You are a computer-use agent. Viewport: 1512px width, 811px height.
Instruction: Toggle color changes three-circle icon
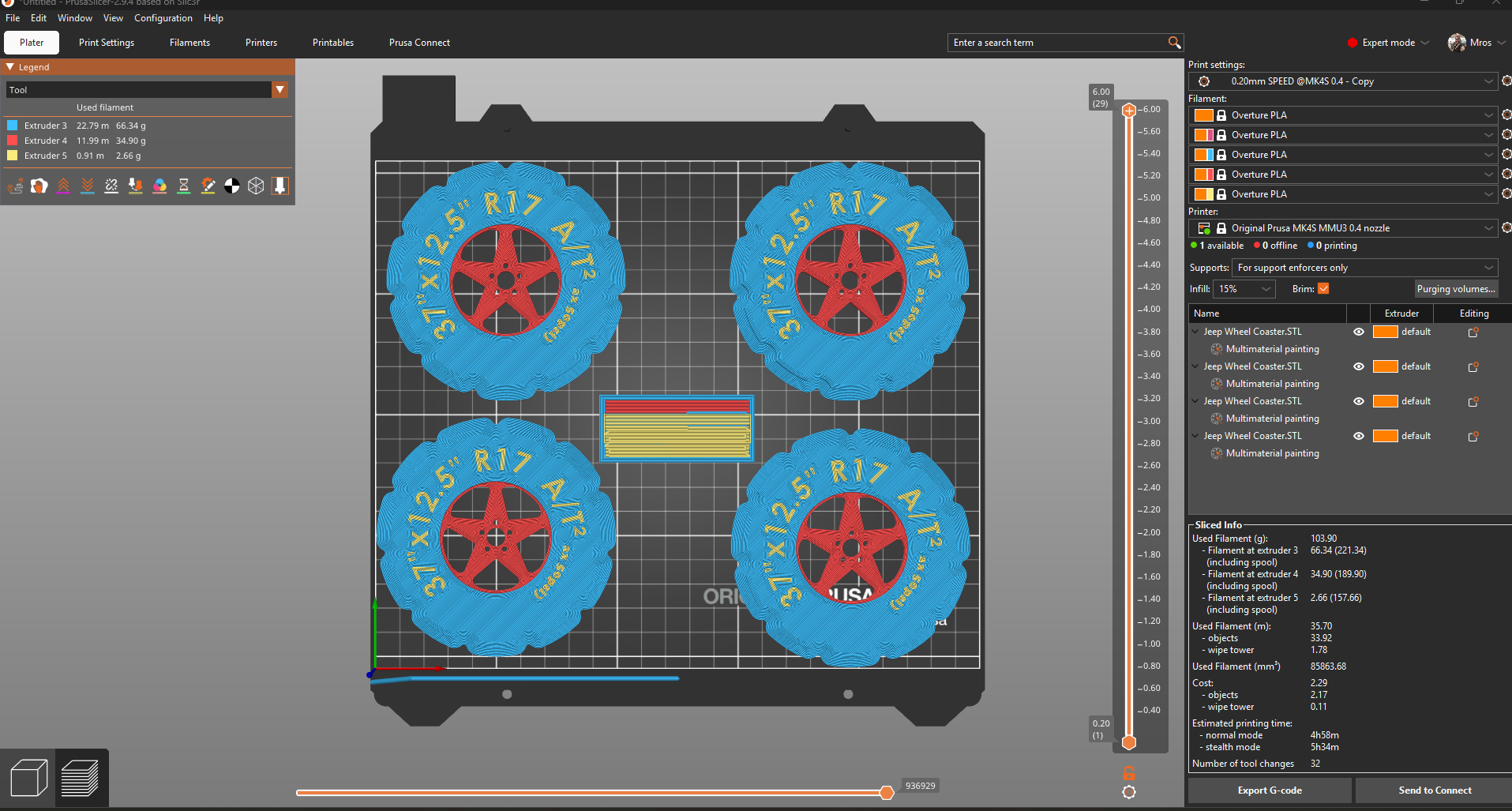[x=159, y=186]
